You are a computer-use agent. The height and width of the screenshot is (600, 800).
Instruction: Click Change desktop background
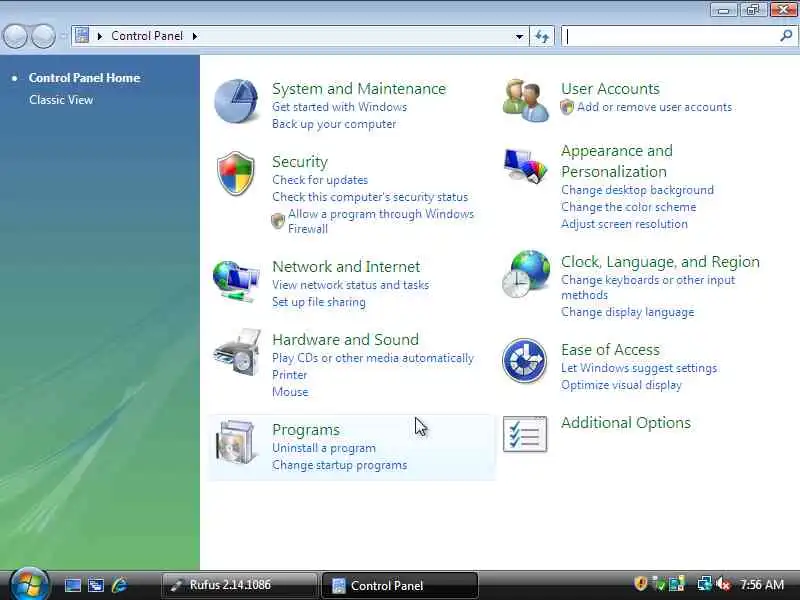pos(638,190)
